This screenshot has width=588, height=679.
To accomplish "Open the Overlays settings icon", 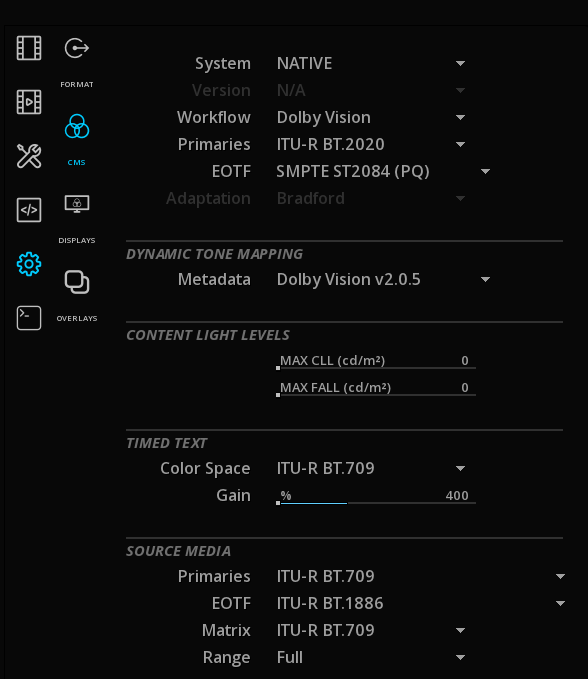I will [77, 282].
